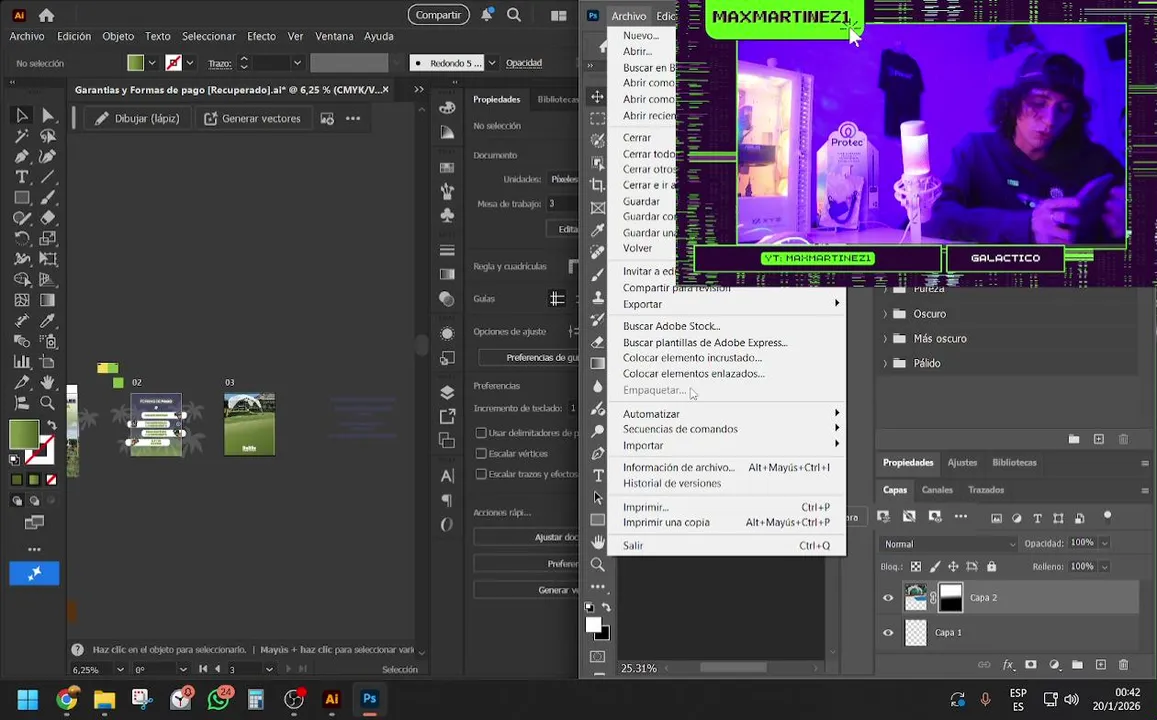Delete layer with Photoshop trash icon
This screenshot has height=720, width=1157.
click(1123, 665)
